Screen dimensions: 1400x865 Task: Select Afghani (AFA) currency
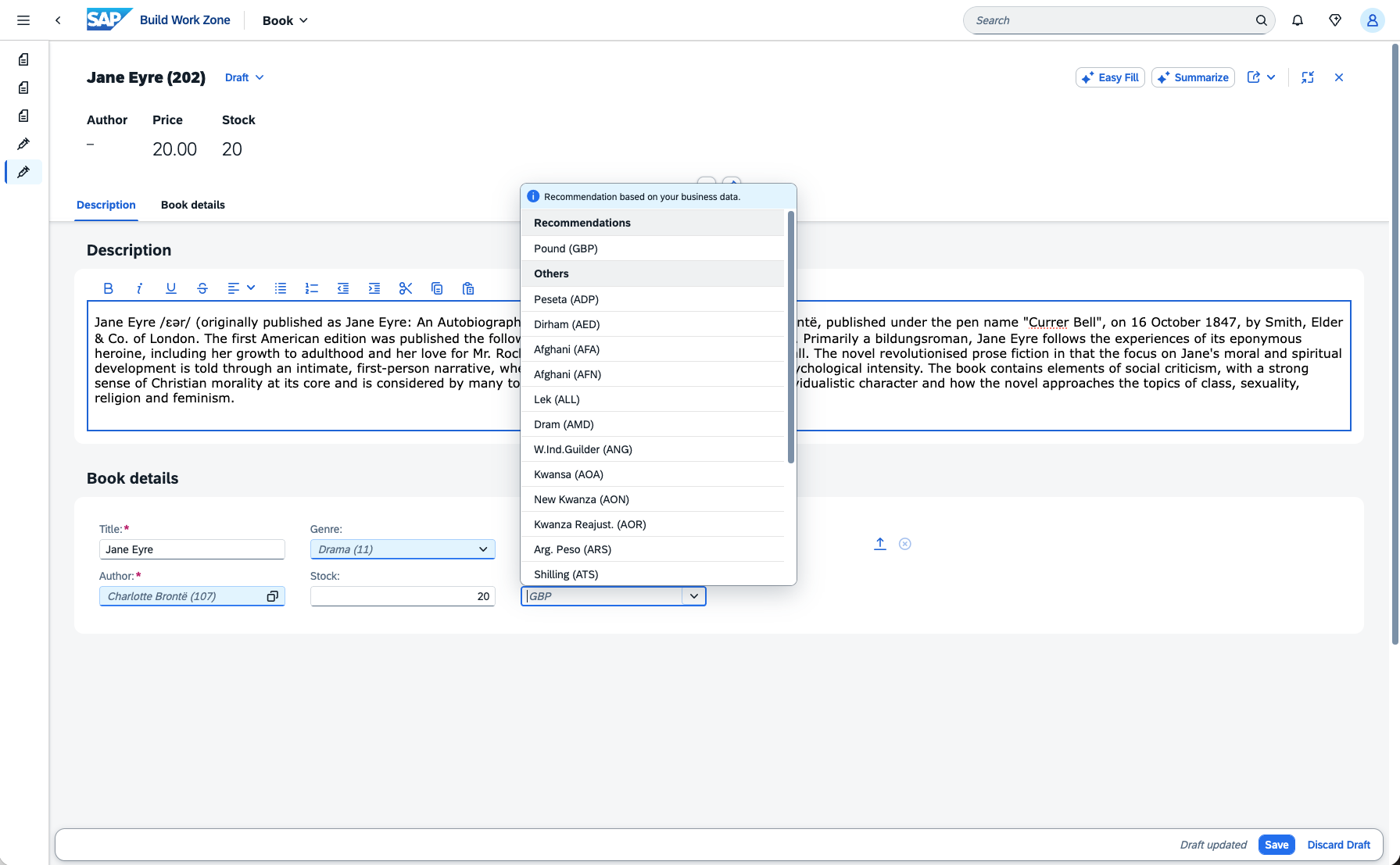(653, 349)
